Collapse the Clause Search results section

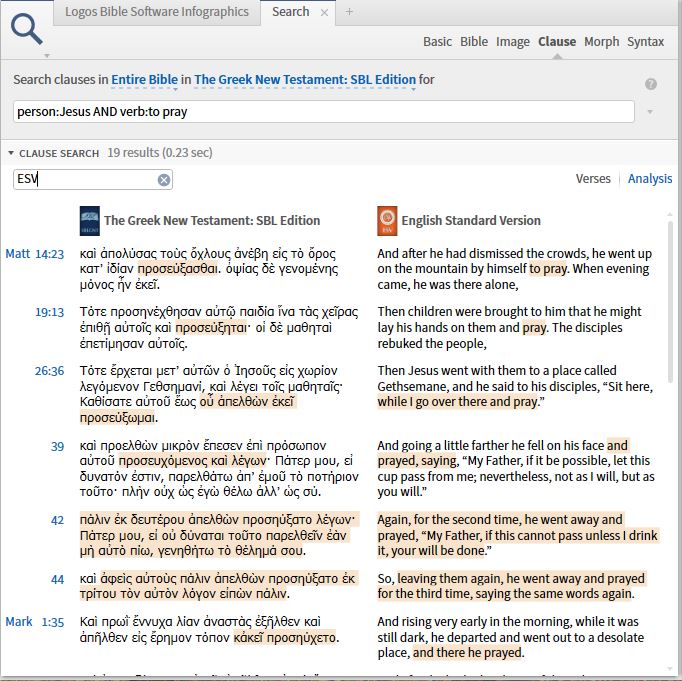[11, 153]
